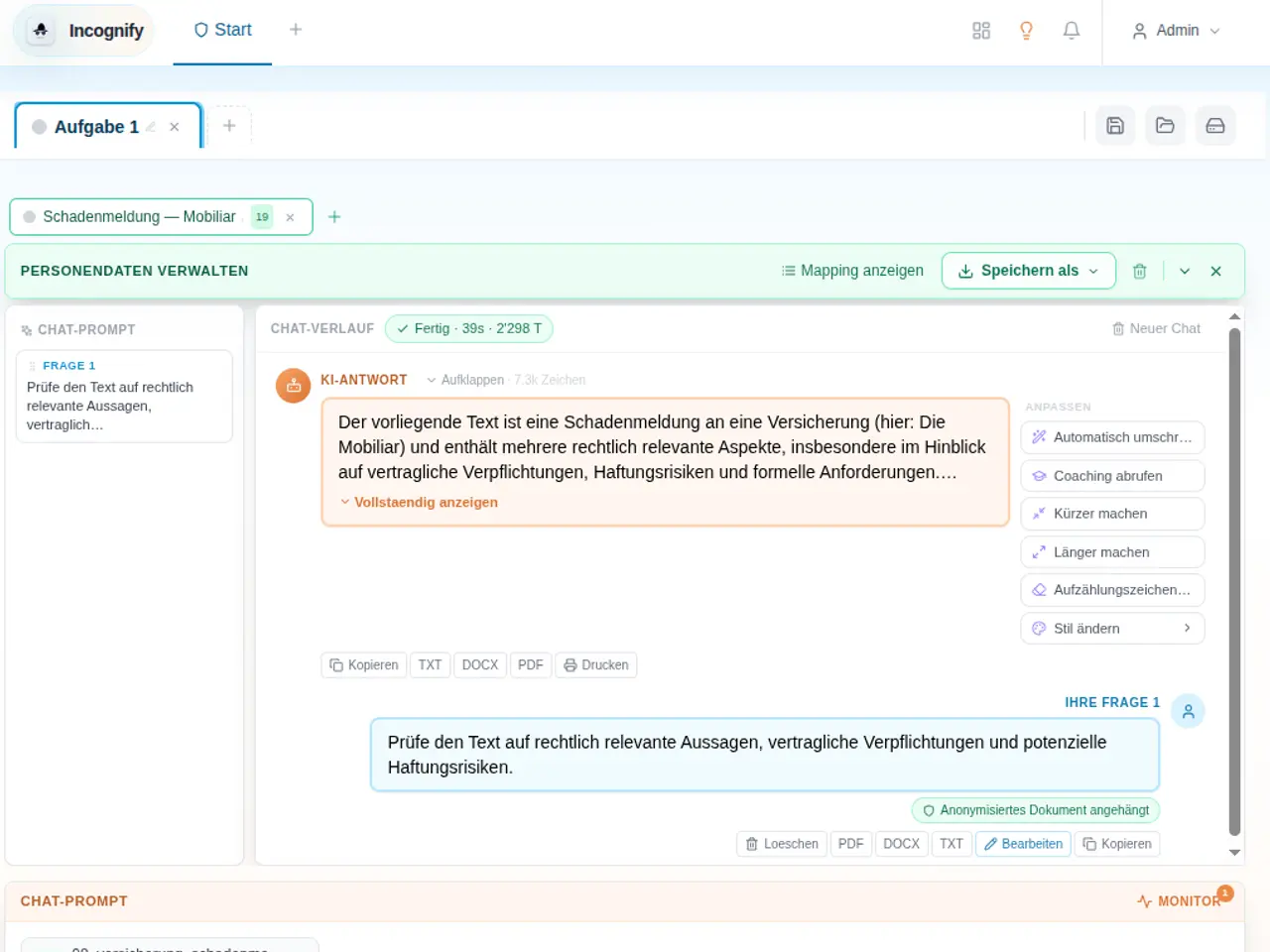The height and width of the screenshot is (952, 1270).
Task: Edit the question with Bearbeiten
Action: [x=1023, y=844]
